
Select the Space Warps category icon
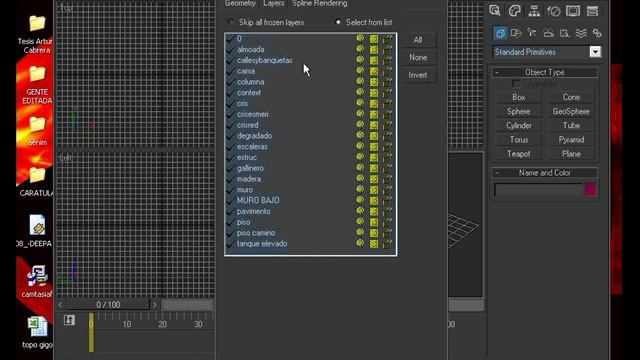[x=581, y=33]
